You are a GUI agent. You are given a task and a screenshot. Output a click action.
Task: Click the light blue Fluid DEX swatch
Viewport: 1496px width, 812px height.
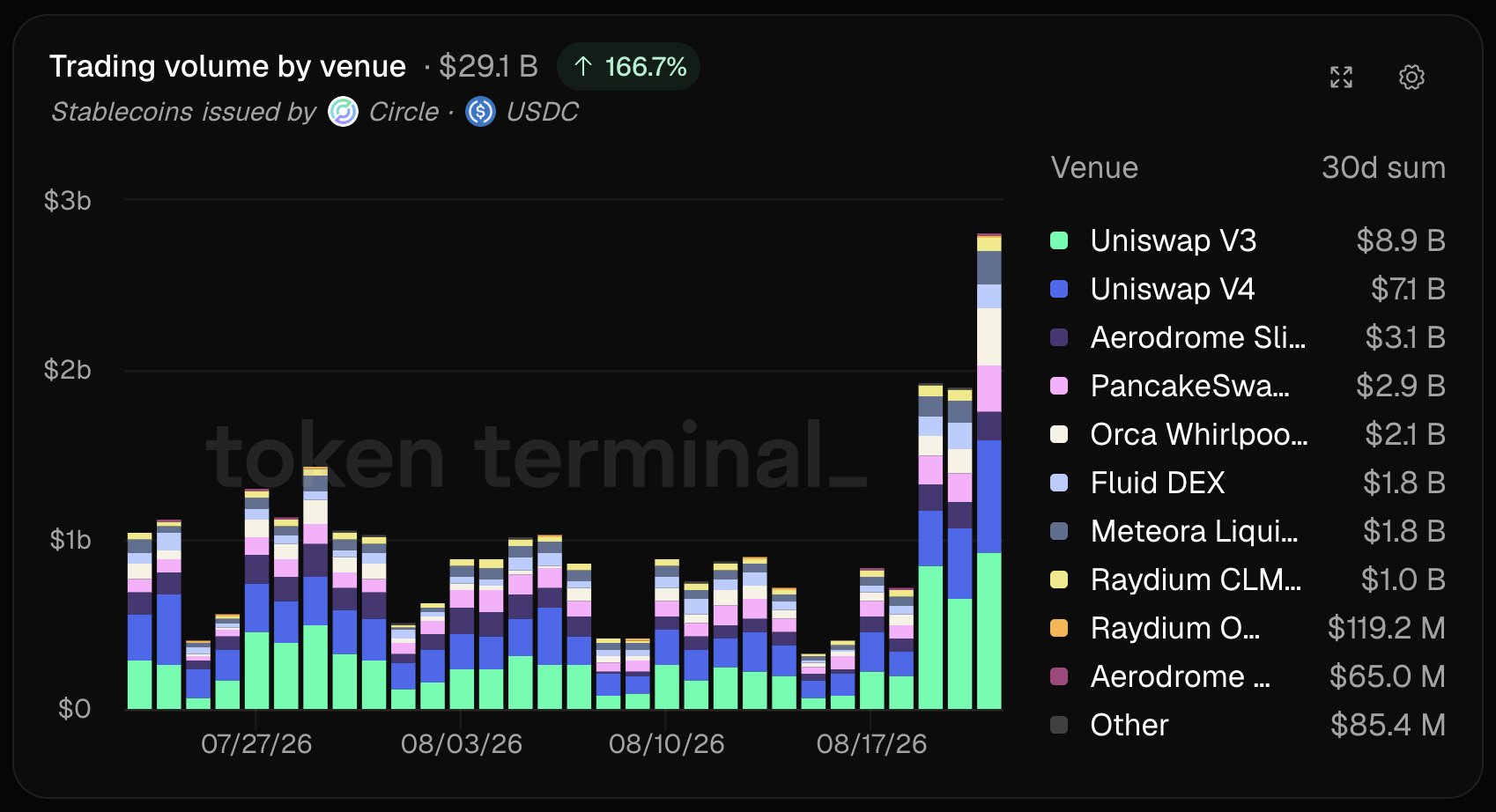[1059, 483]
